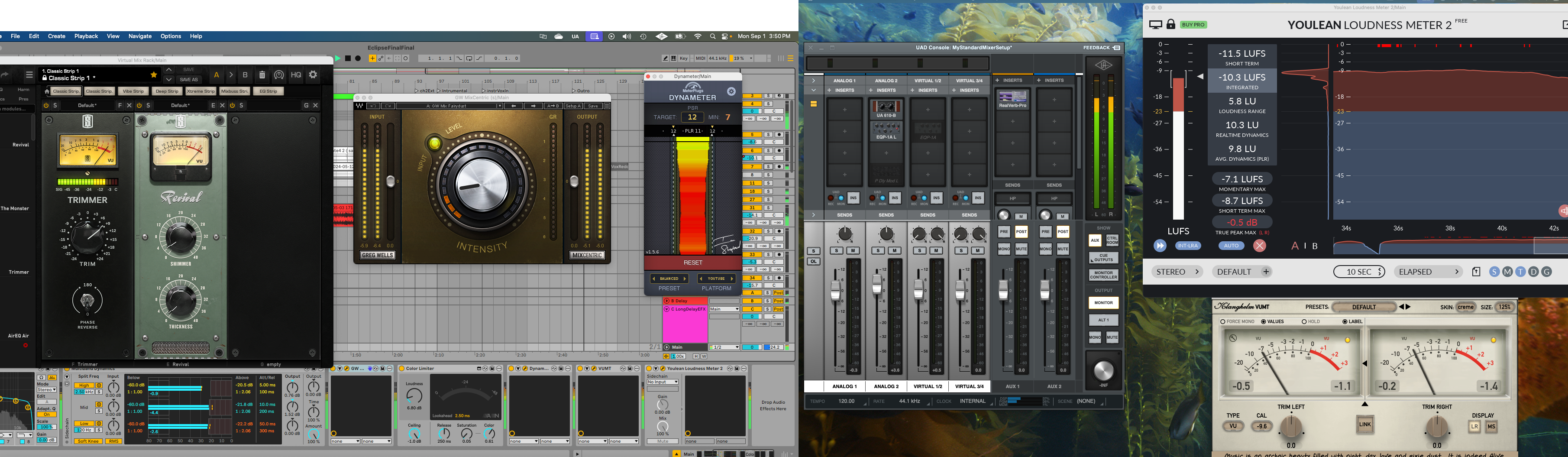Click the trash icon in Virtual Mix Rack
The image size is (1568, 457).
click(x=262, y=75)
